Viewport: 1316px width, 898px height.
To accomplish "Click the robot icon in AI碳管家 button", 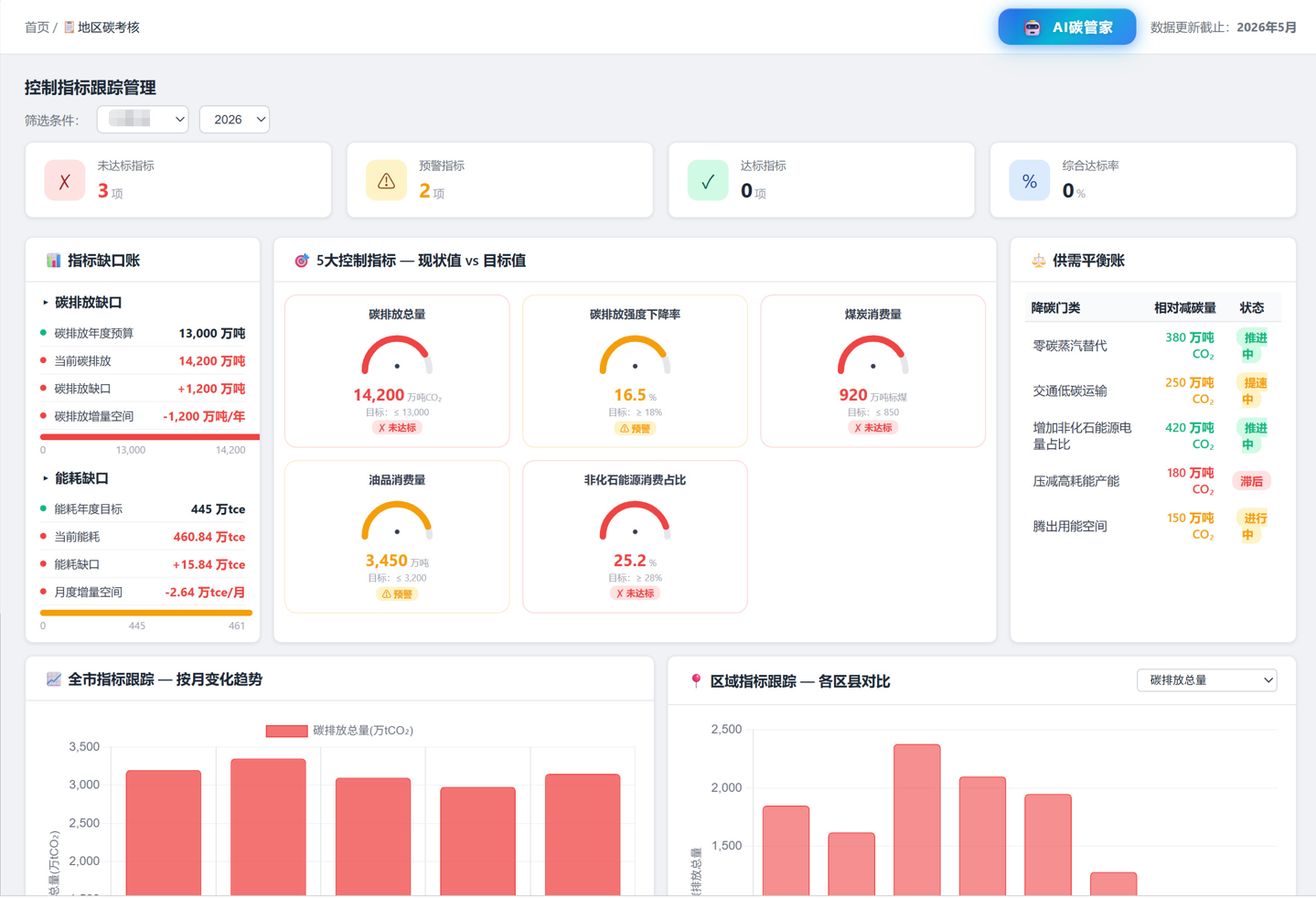I will (x=1032, y=27).
